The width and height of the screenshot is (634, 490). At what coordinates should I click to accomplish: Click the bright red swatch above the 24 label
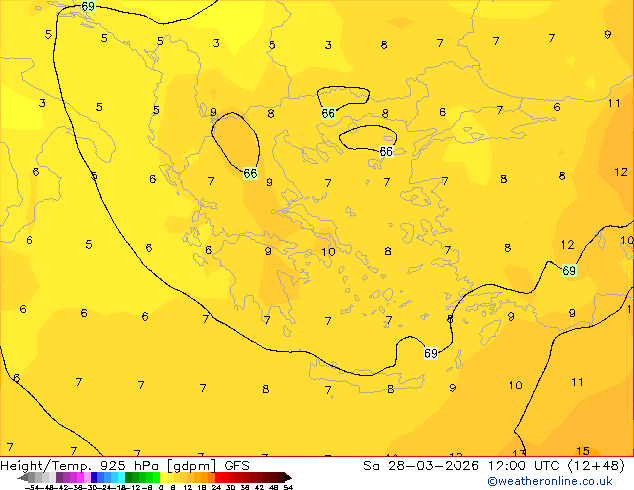(x=218, y=478)
